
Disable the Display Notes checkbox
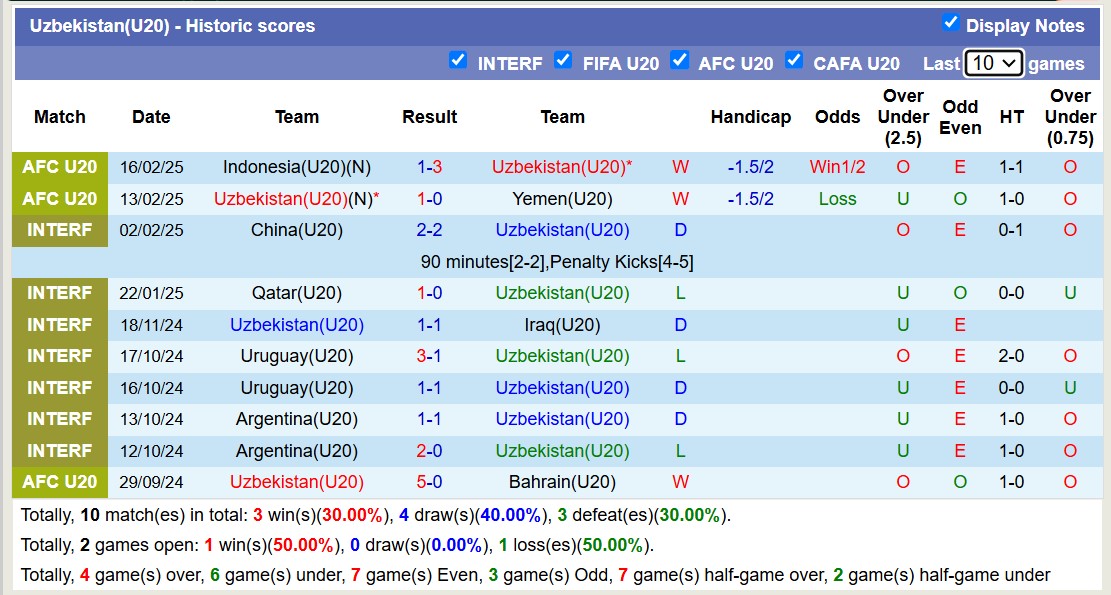(x=949, y=26)
